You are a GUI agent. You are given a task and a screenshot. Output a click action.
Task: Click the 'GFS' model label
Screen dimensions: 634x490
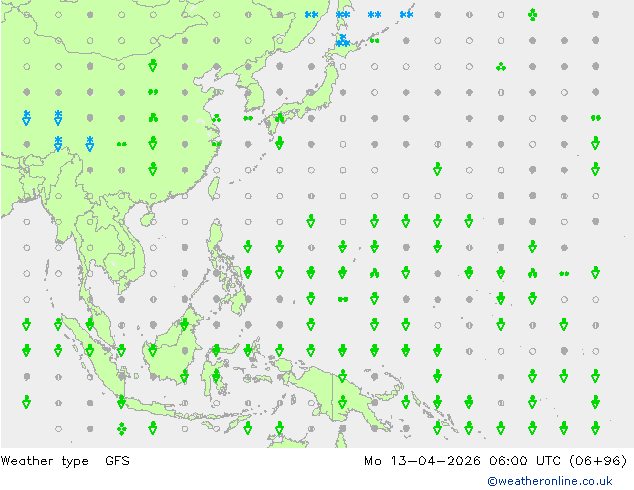click(117, 460)
